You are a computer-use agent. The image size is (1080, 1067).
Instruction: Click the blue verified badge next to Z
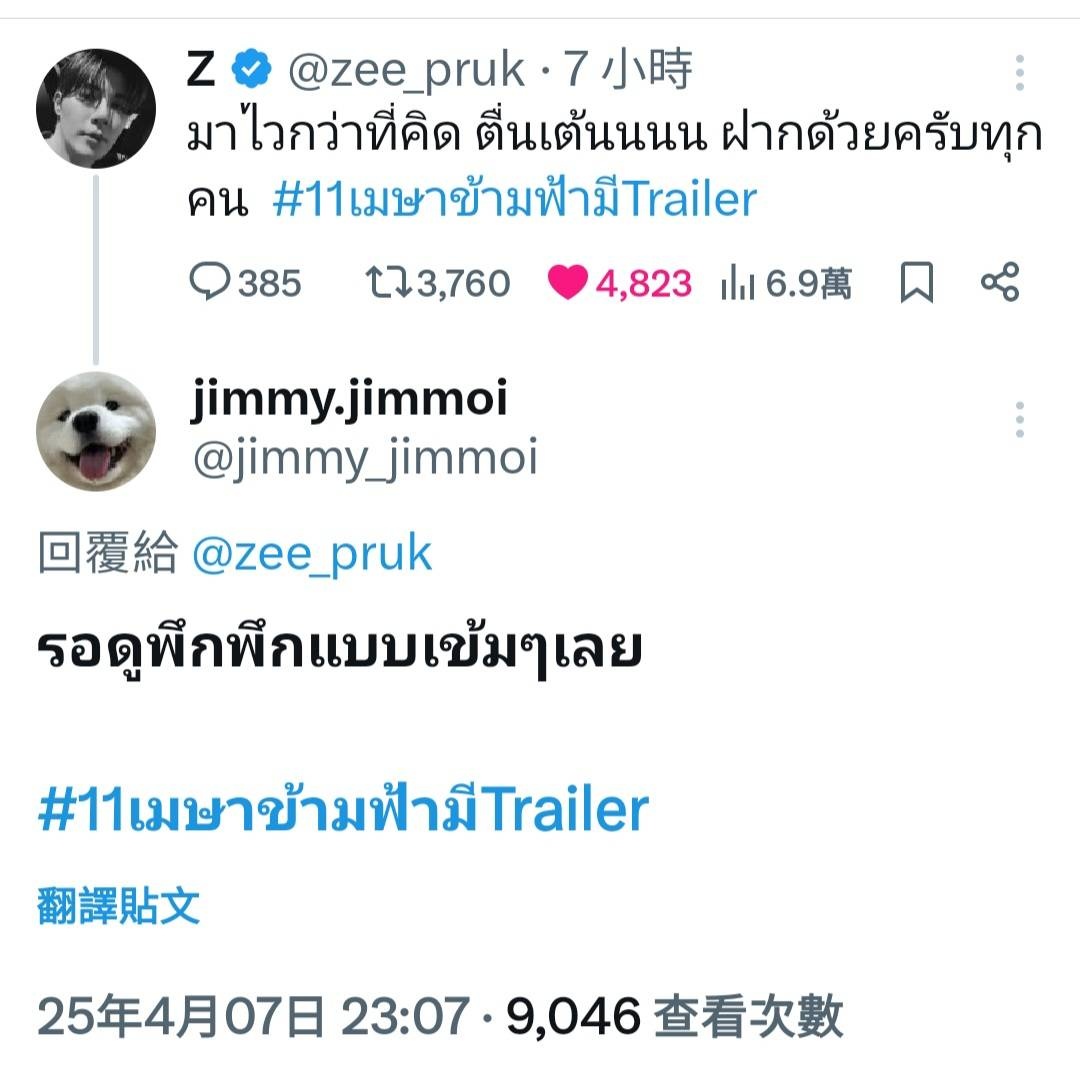pyautogui.click(x=251, y=69)
